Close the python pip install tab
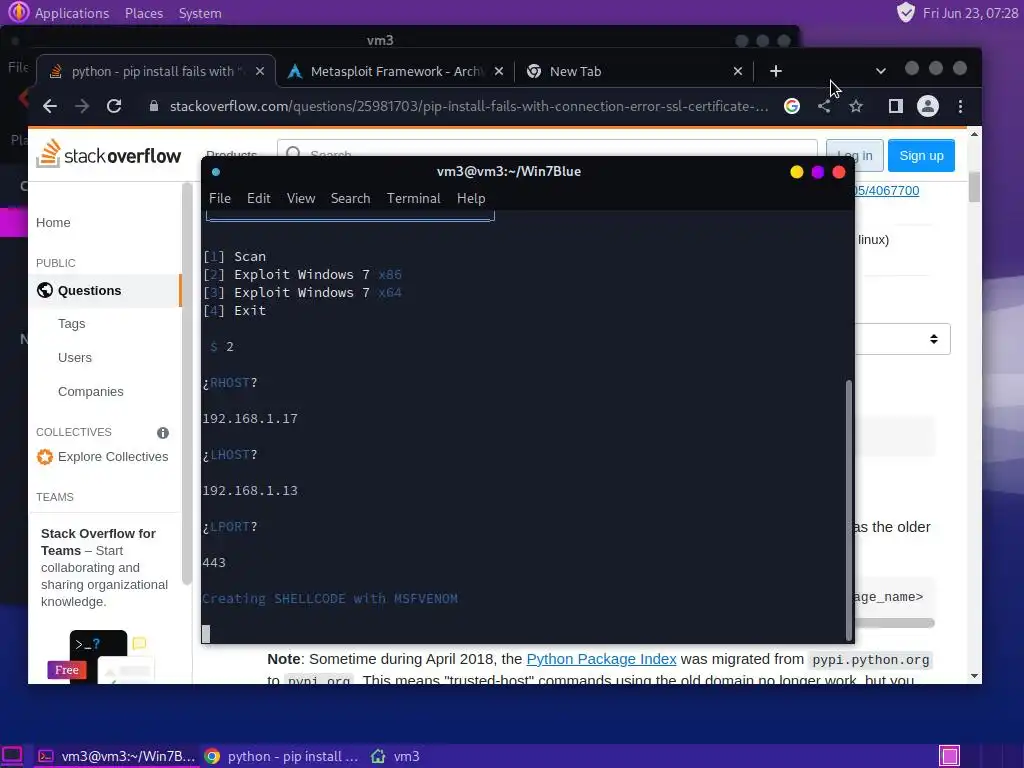Viewport: 1024px width, 768px height. (260, 71)
